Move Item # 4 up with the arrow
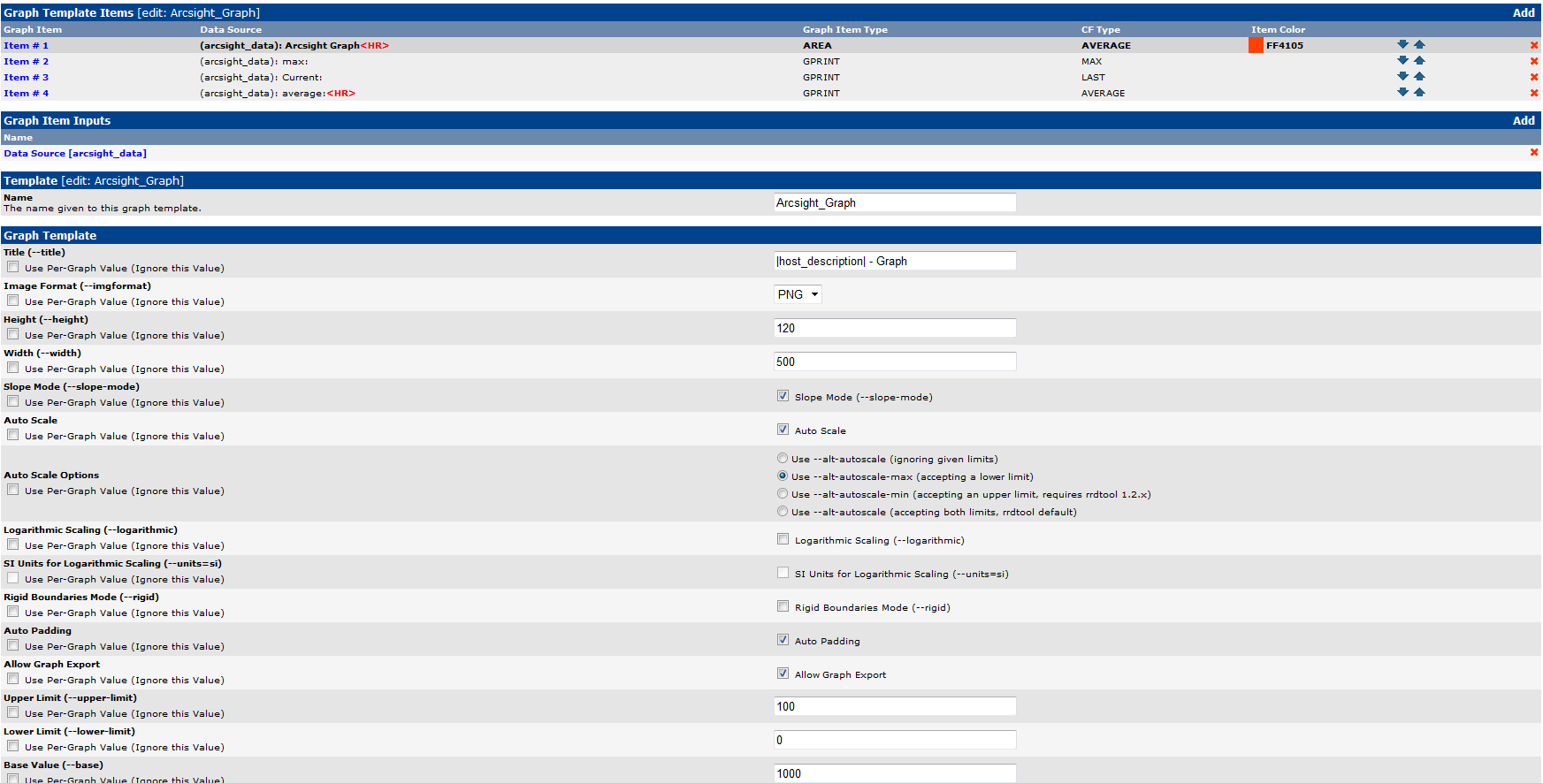Screen dimensions: 1543x784 tap(1419, 92)
